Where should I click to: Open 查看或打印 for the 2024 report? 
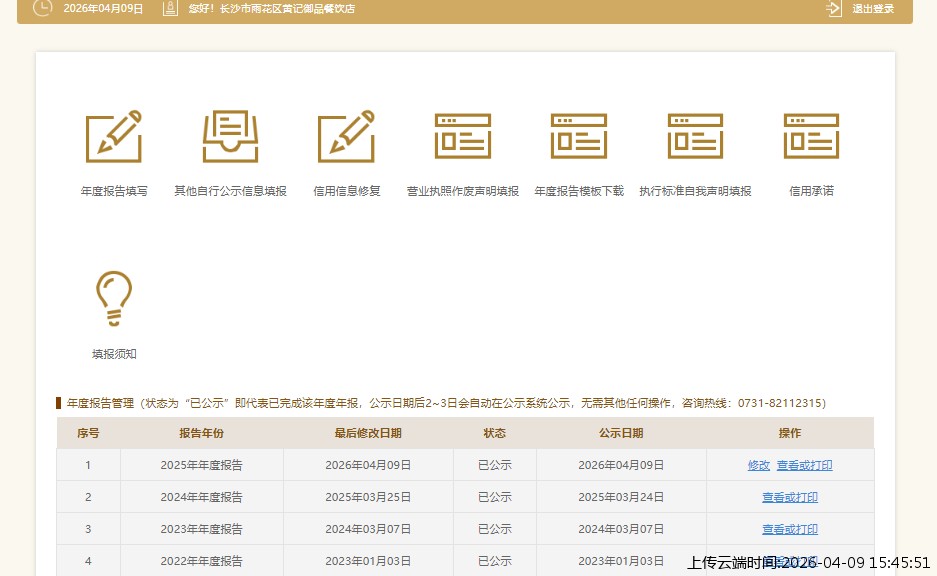pos(789,497)
